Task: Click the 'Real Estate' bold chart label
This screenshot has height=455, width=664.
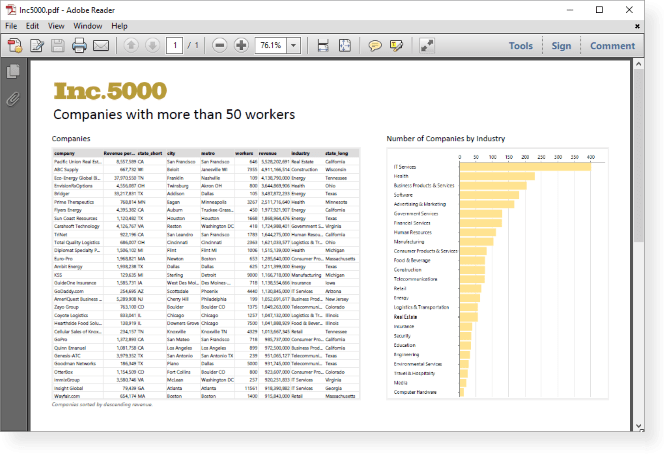Action: [405, 317]
